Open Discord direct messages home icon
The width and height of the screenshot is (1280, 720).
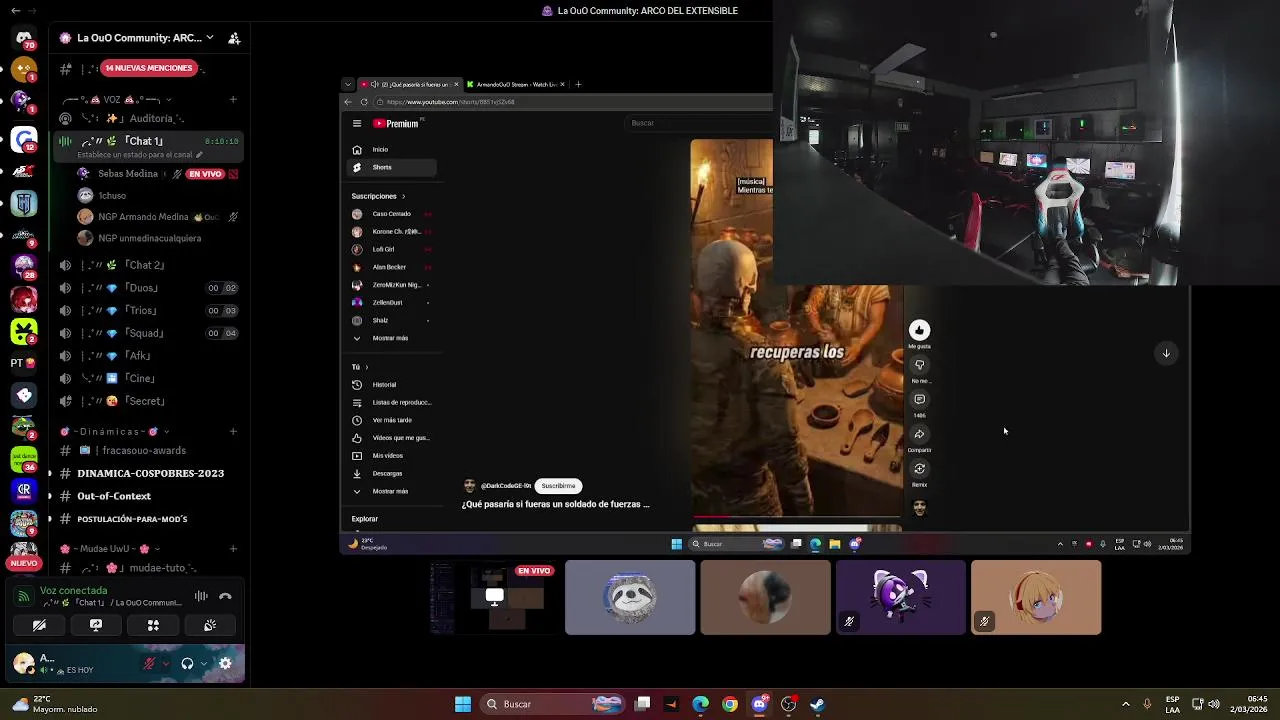pos(24,39)
